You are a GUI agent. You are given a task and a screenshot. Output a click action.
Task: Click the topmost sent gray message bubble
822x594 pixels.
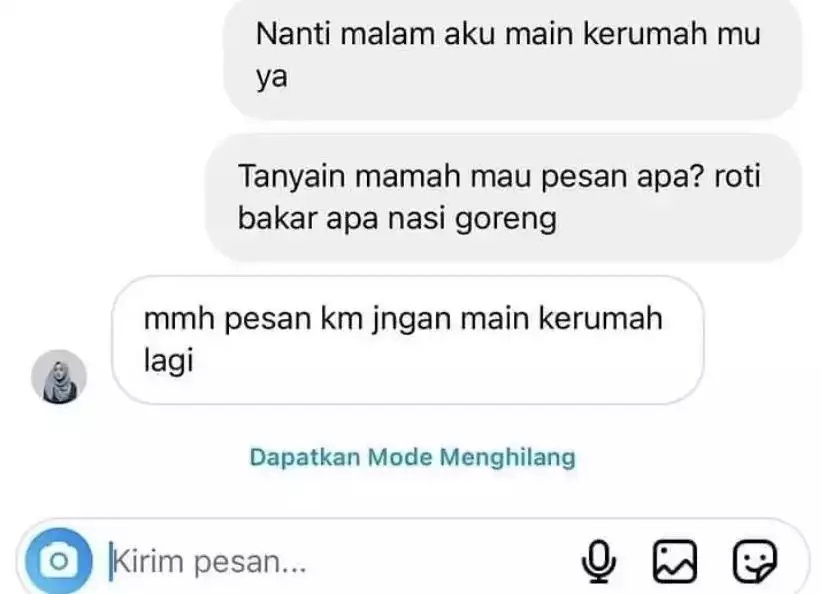click(513, 58)
